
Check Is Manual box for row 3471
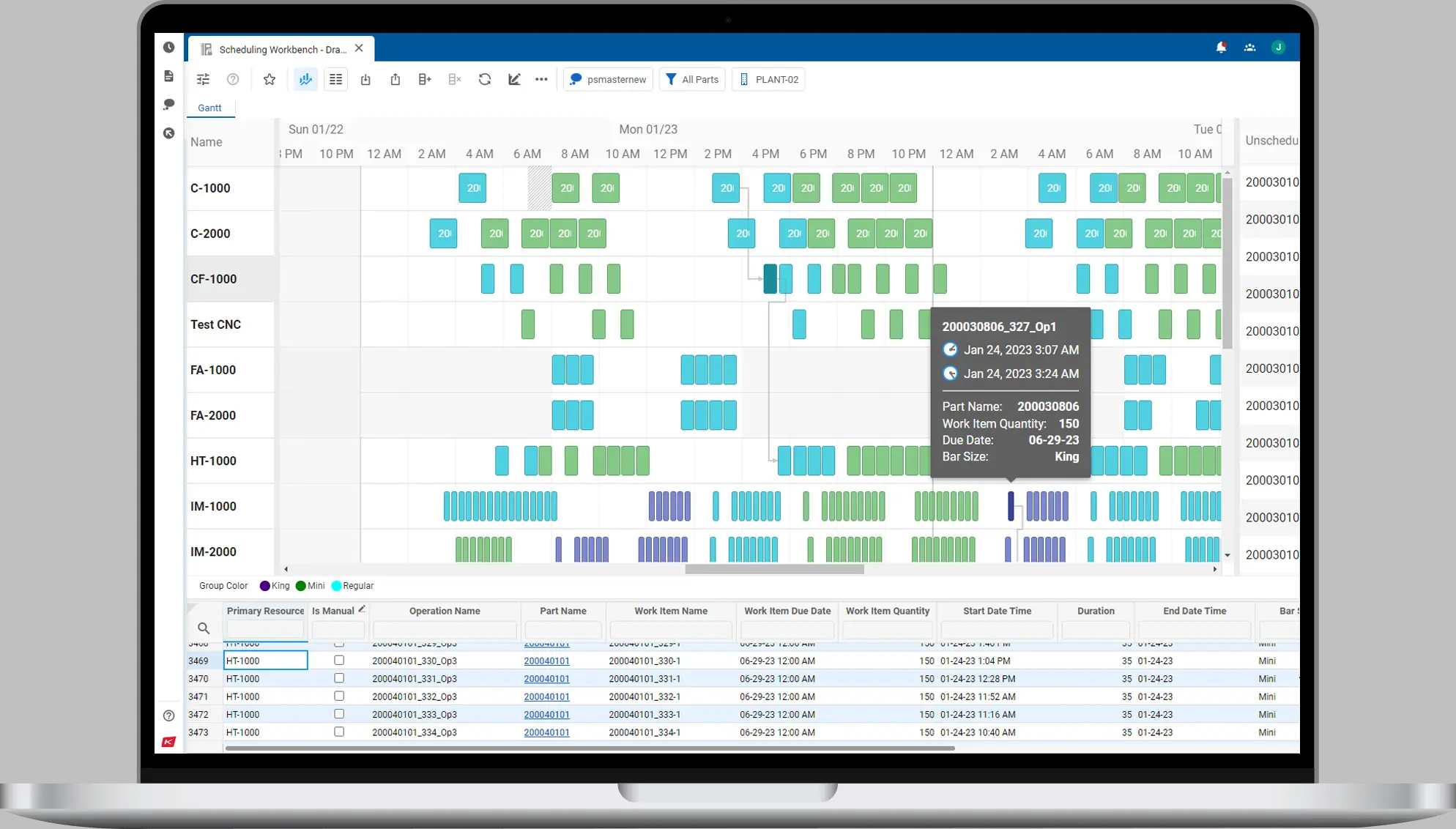pos(339,696)
